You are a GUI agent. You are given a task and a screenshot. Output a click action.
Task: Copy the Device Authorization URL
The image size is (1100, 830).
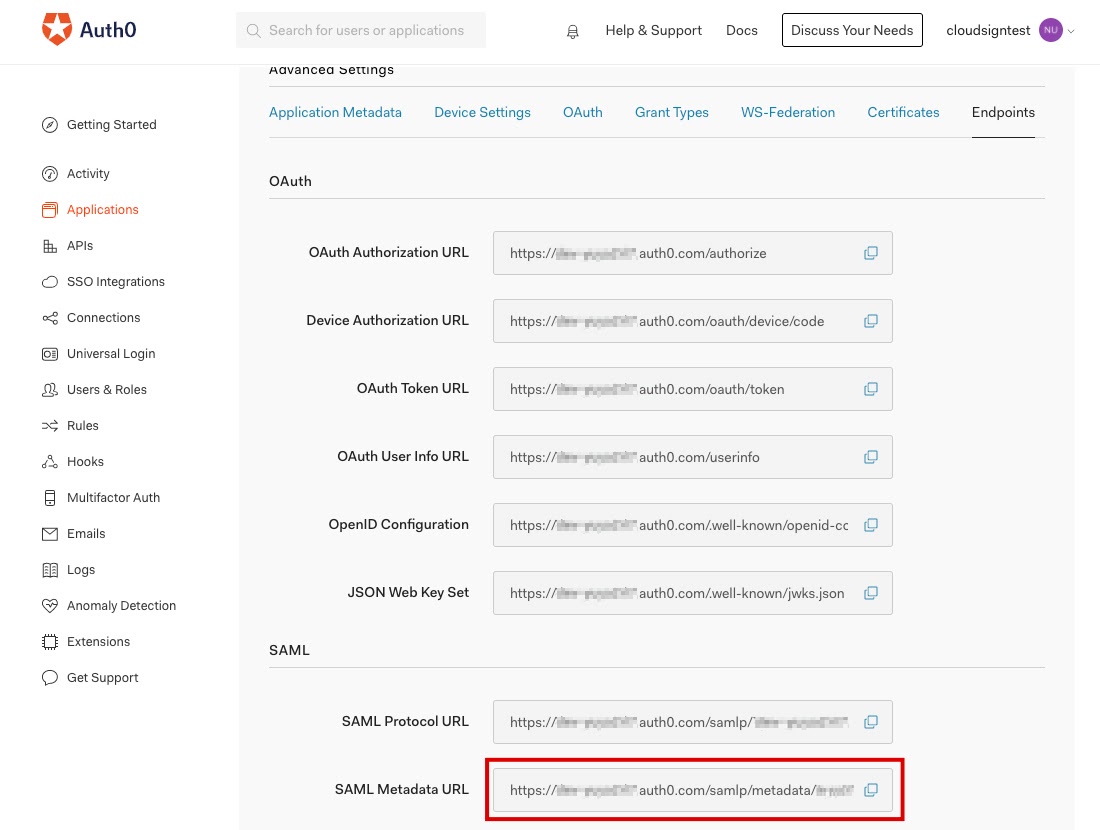click(x=871, y=321)
